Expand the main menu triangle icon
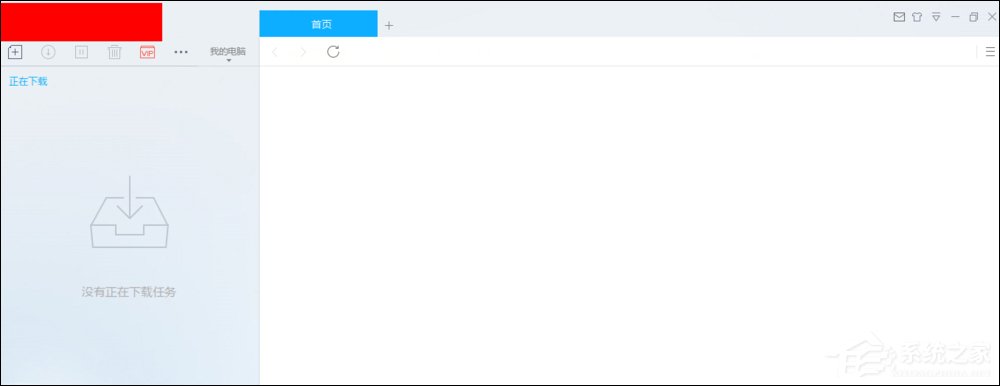Image resolution: width=1000 pixels, height=386 pixels. click(x=936, y=17)
